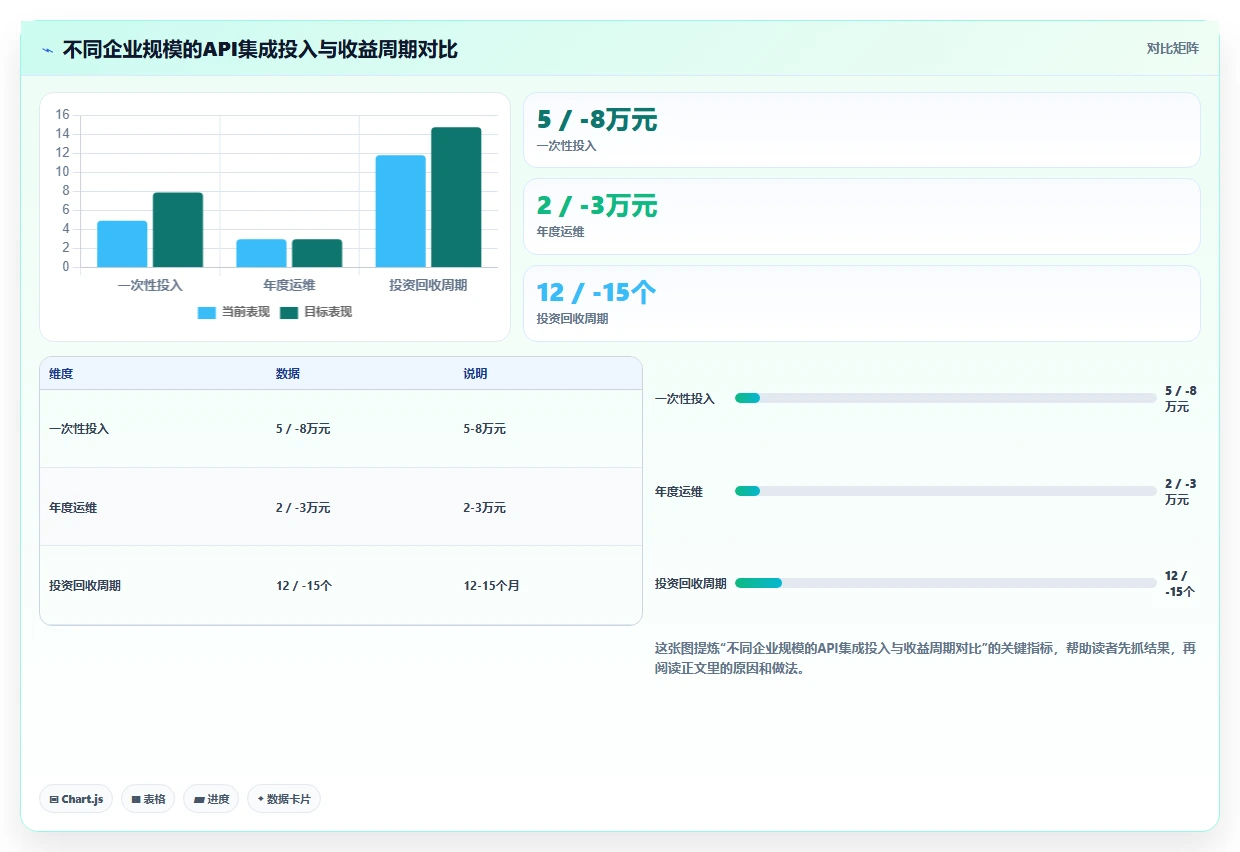Click the 投资回收周期 chart axis label

(428, 285)
